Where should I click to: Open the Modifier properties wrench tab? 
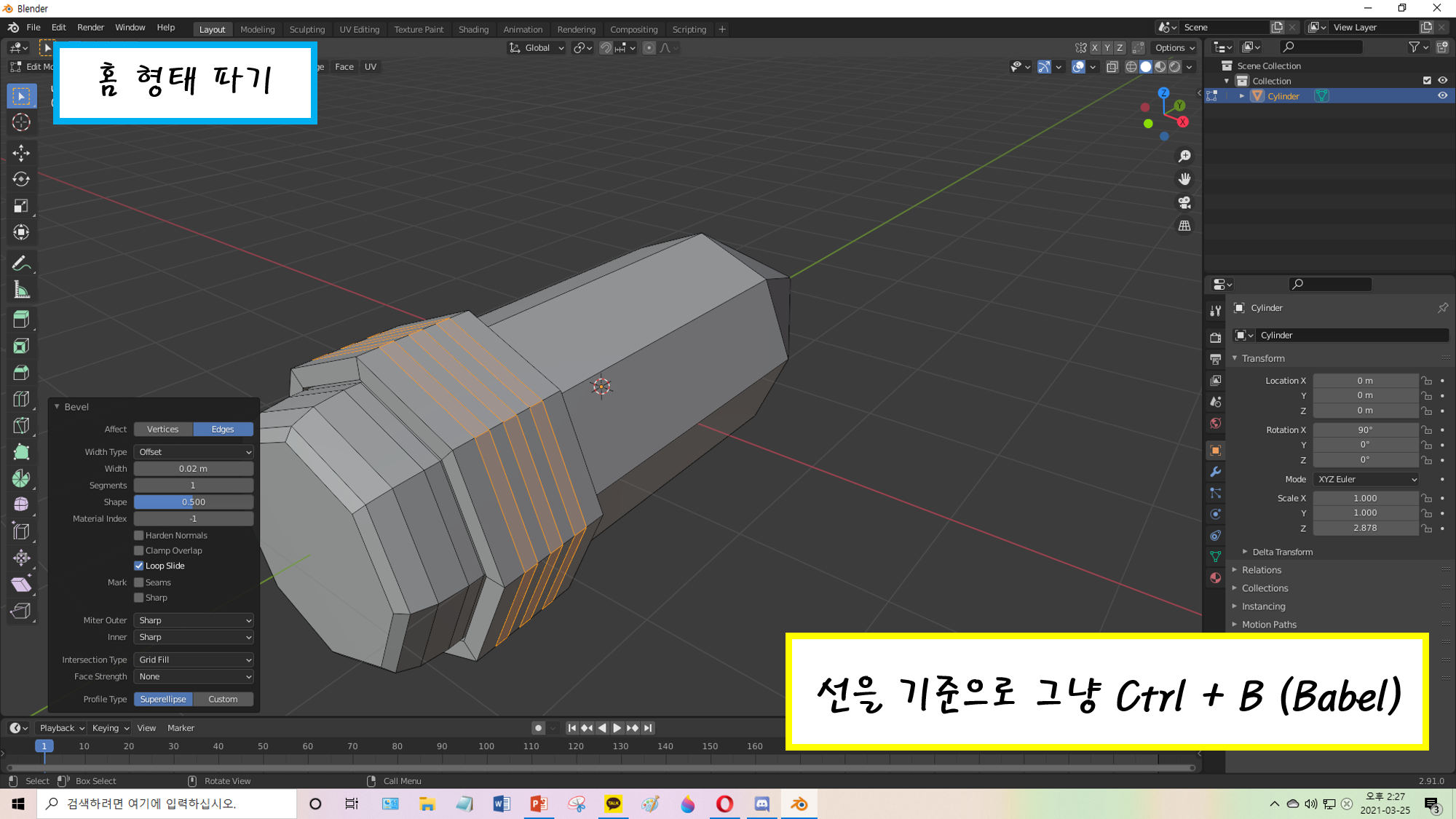(x=1215, y=472)
